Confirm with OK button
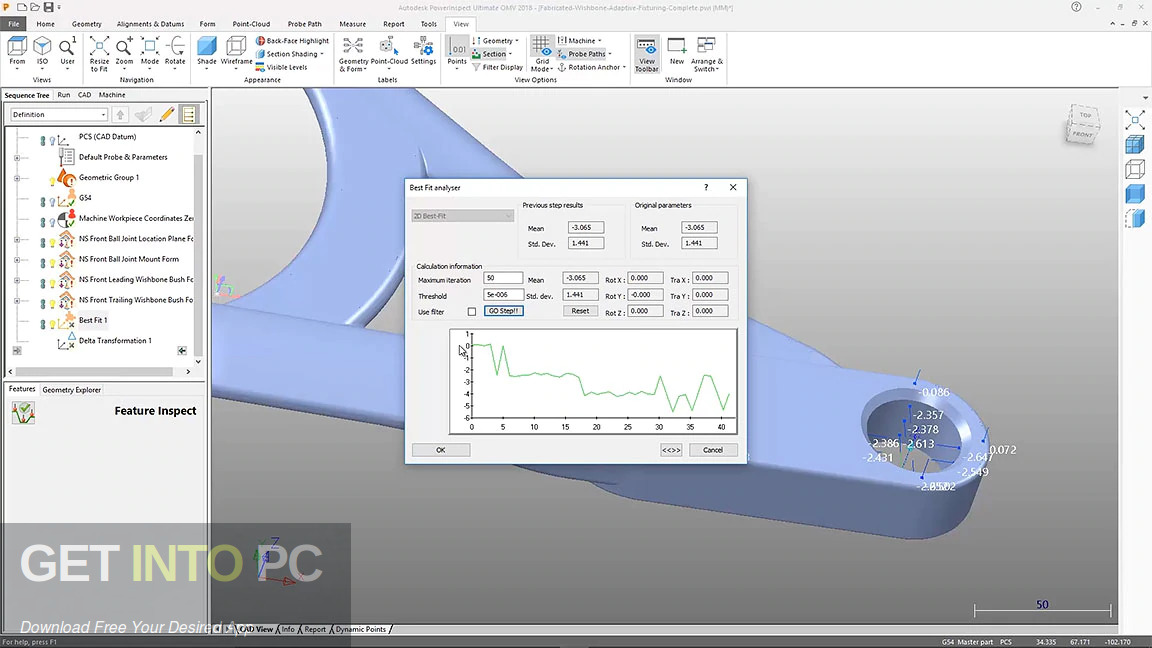 (x=441, y=450)
